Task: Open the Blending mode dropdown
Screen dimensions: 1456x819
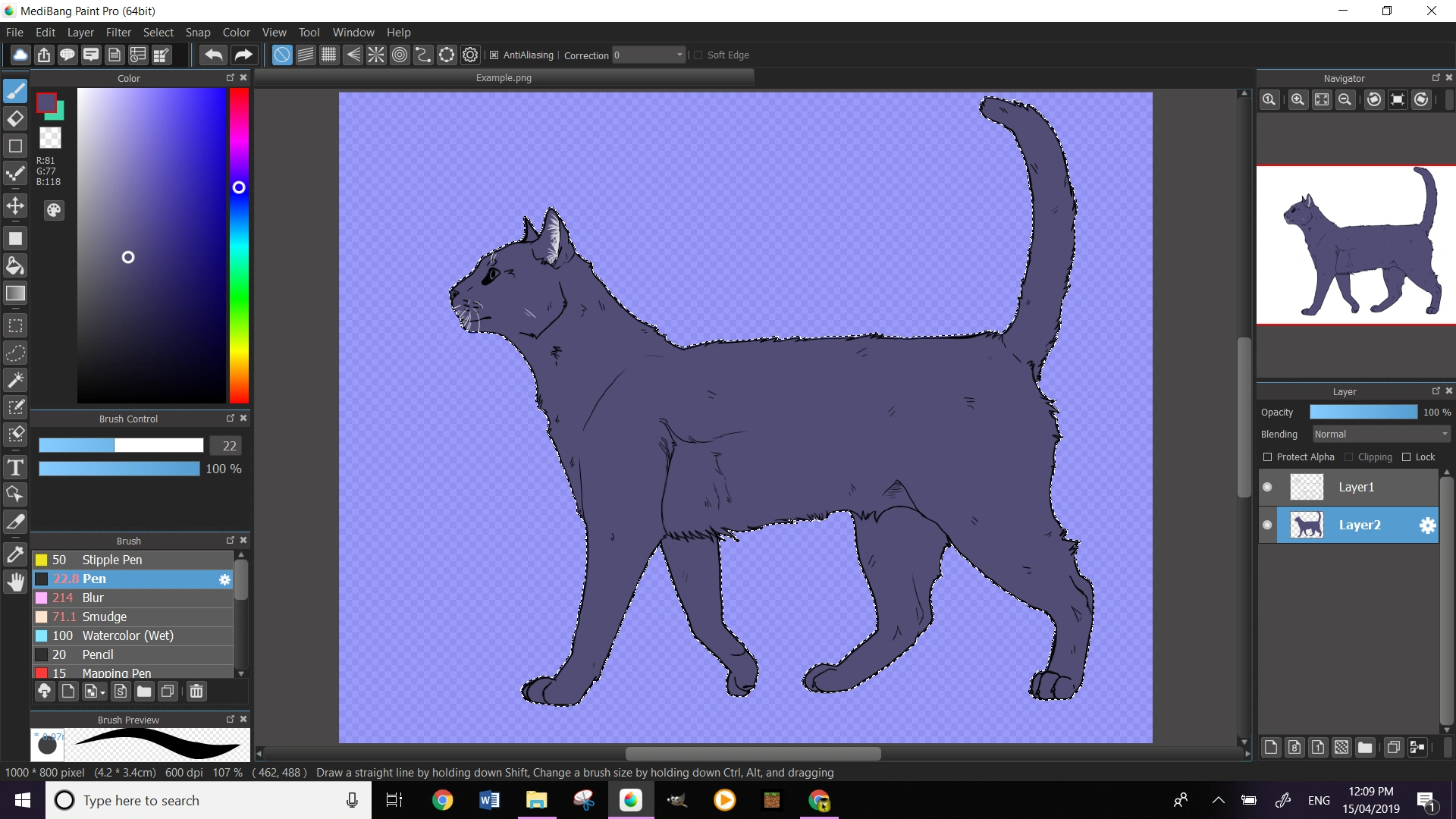Action: click(1381, 435)
